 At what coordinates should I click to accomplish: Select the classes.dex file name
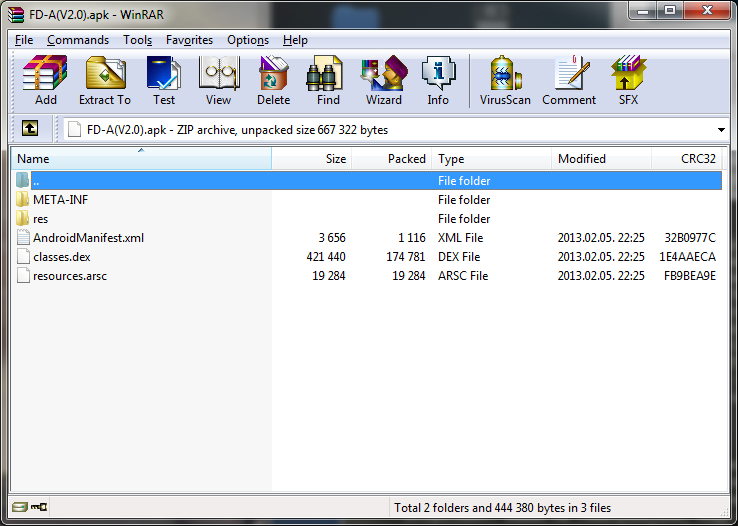coord(62,257)
